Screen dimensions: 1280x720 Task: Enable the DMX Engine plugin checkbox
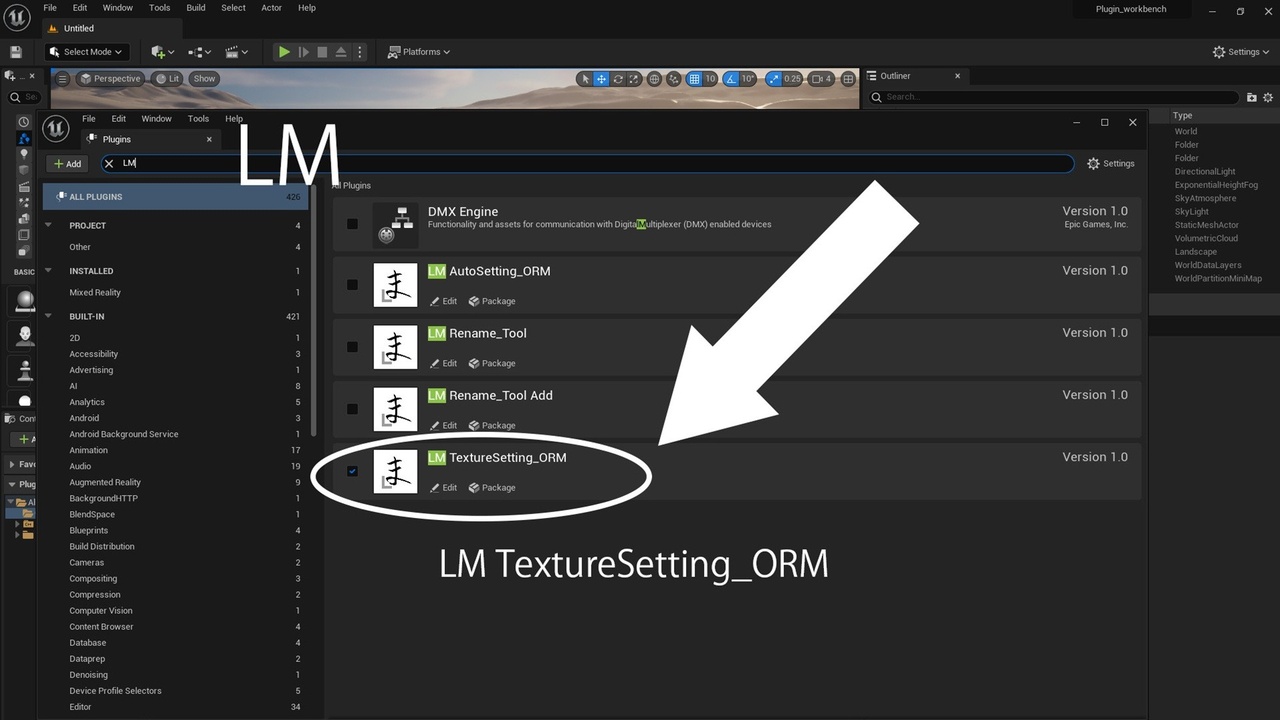tap(352, 223)
